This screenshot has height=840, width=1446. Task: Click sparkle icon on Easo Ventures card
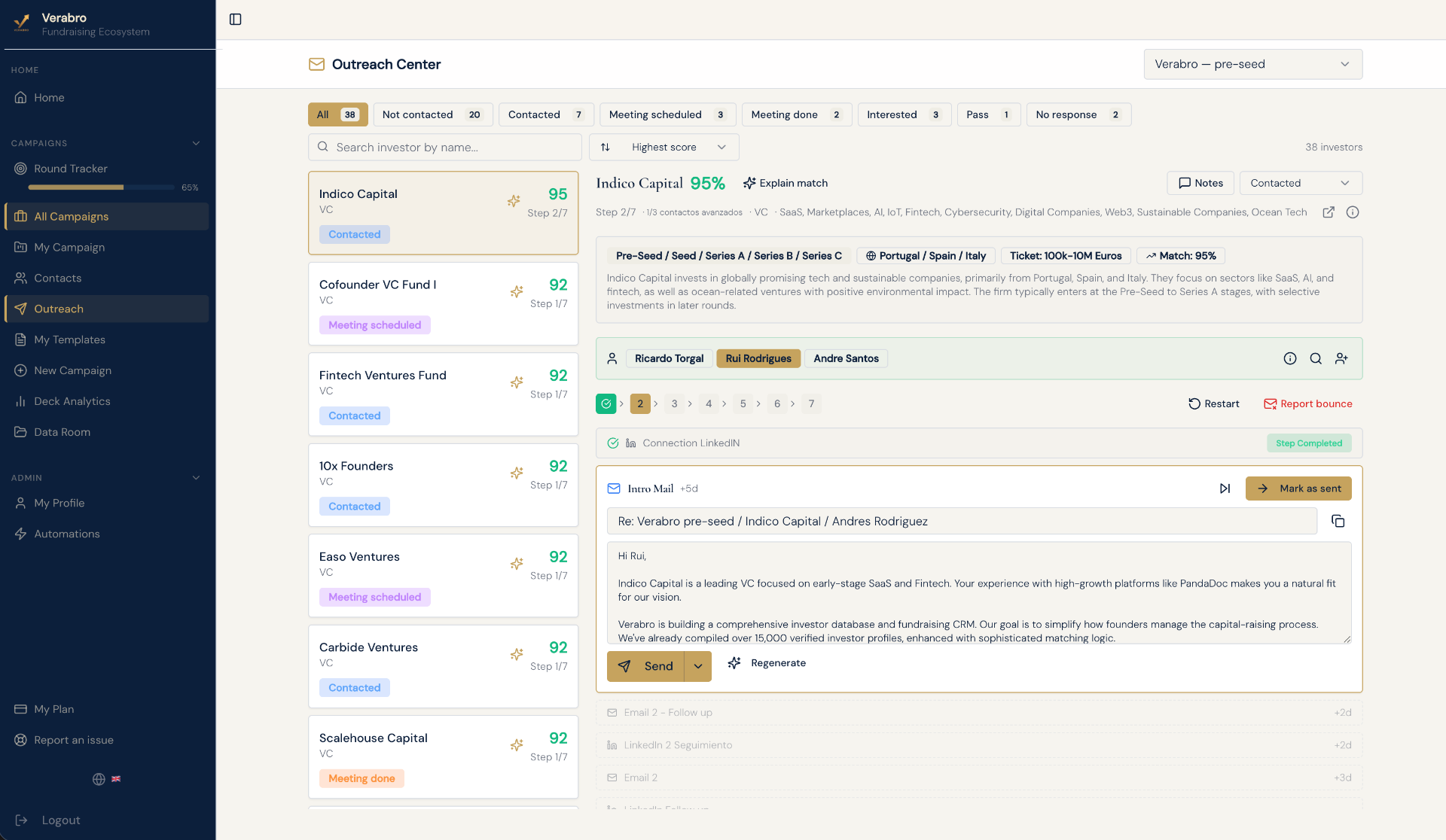(517, 564)
